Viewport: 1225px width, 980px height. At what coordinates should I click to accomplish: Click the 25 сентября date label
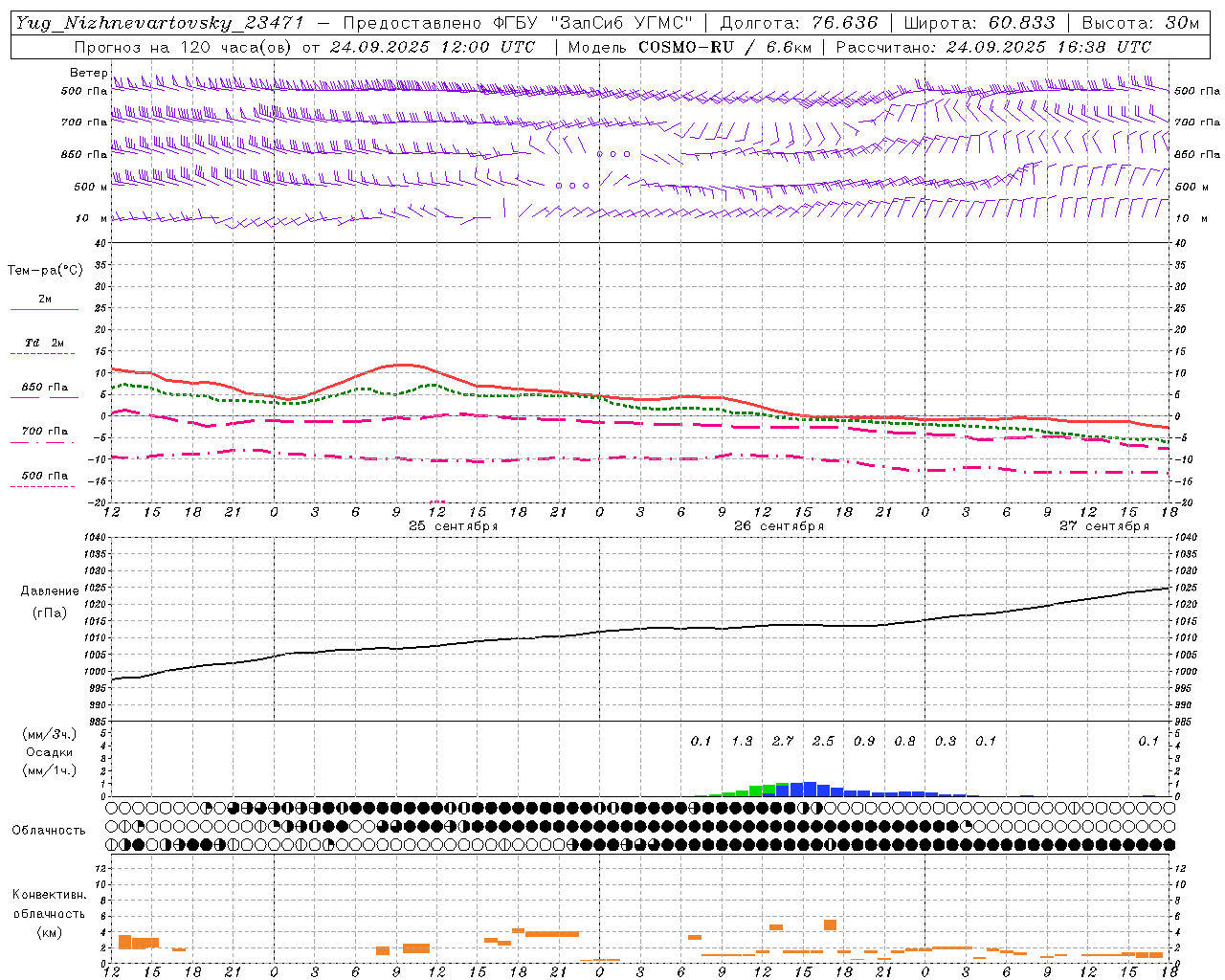pyautogui.click(x=453, y=526)
